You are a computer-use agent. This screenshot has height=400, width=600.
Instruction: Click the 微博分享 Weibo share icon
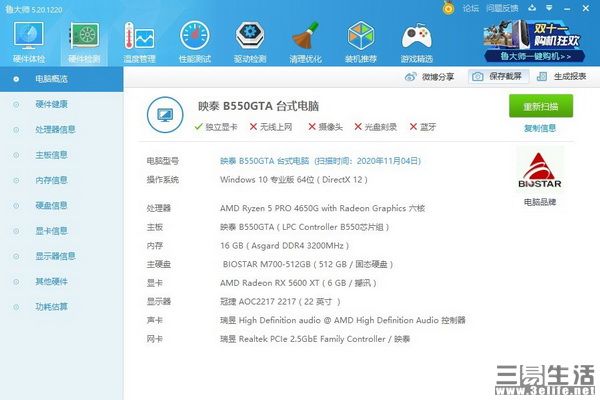pyautogui.click(x=411, y=77)
